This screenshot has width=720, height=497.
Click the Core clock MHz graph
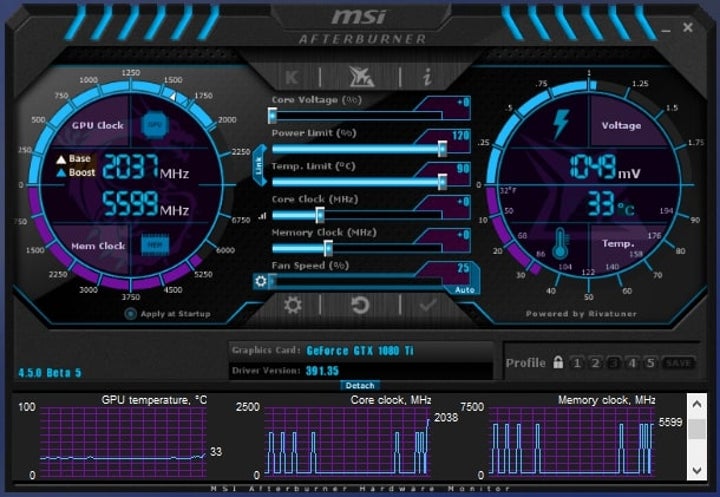tap(345, 440)
